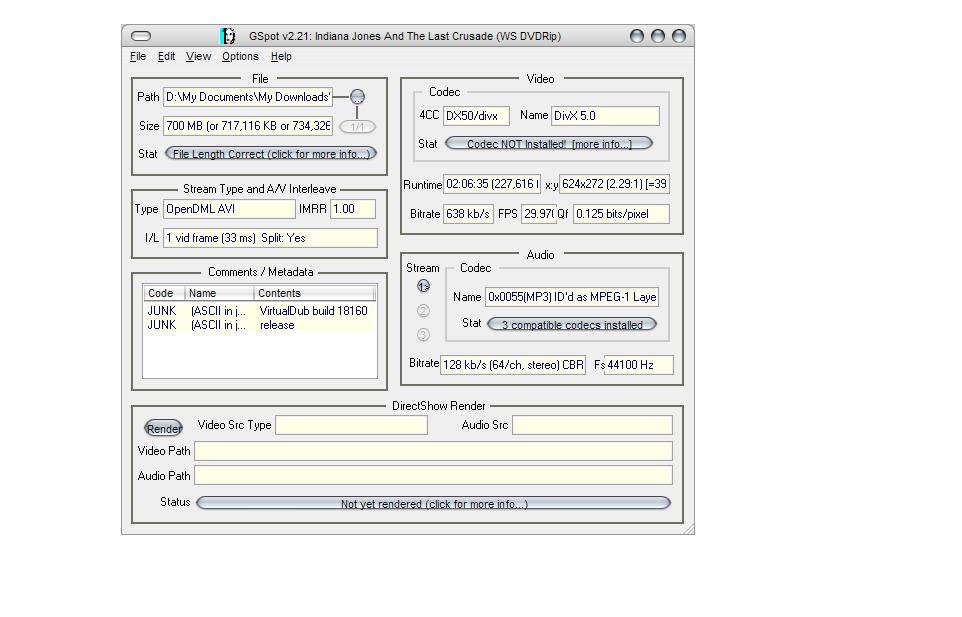Open the View menu
The width and height of the screenshot is (962, 617).
click(198, 56)
